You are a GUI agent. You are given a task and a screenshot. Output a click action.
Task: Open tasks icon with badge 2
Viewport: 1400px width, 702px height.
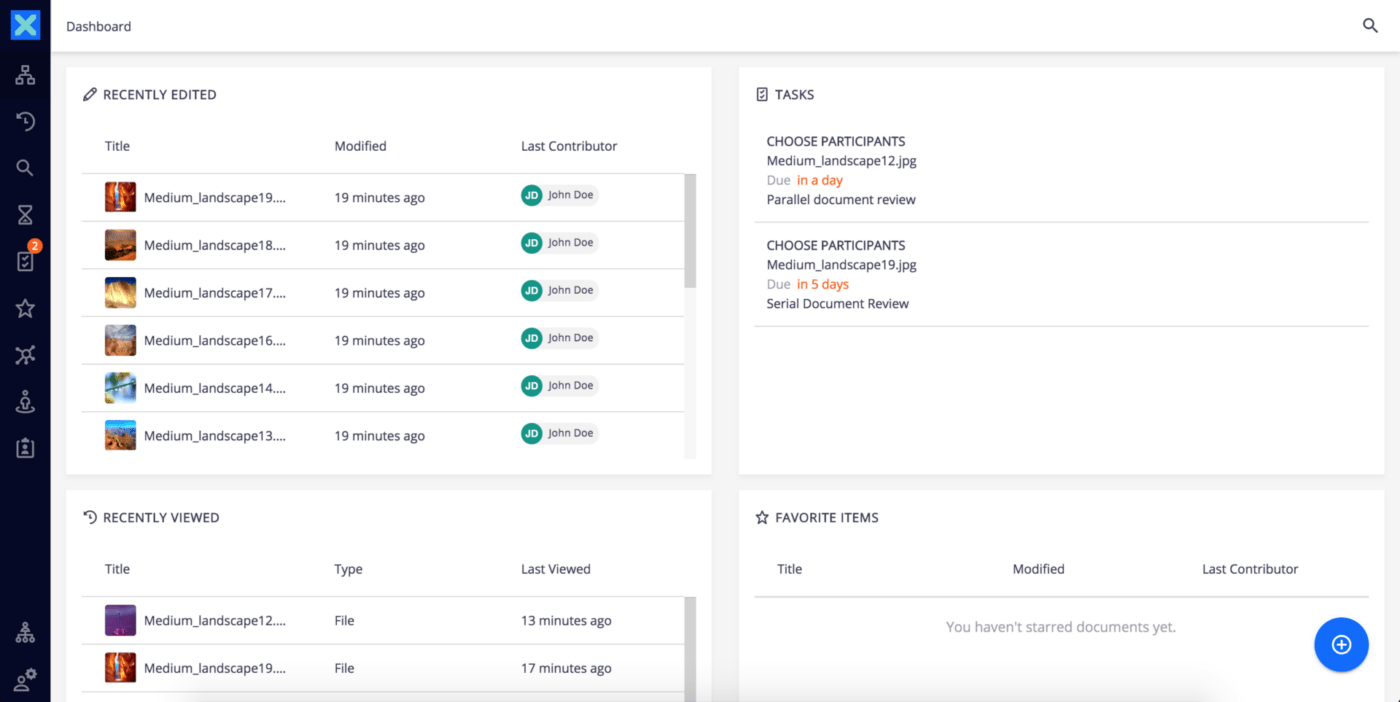click(25, 261)
